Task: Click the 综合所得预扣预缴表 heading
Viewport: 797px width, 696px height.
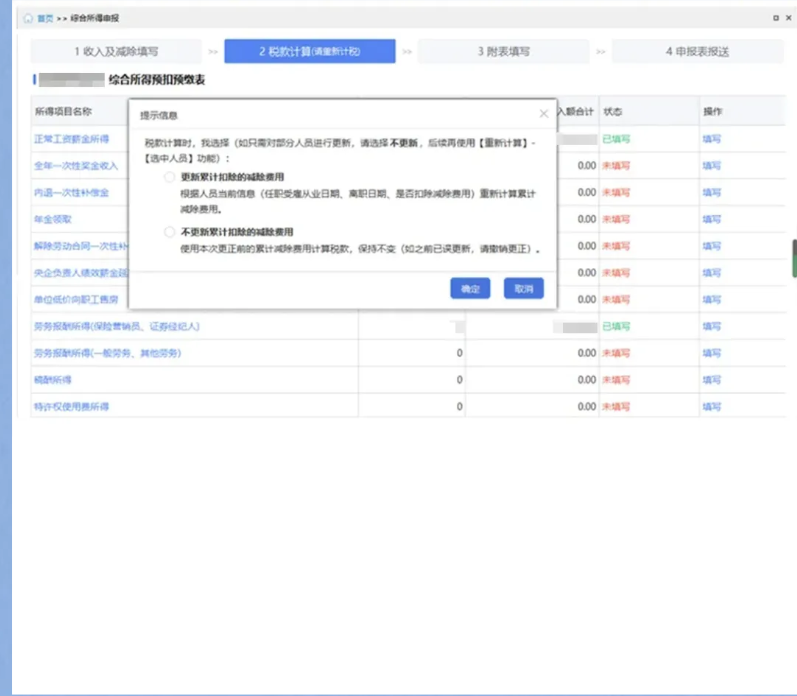Action: click(157, 80)
